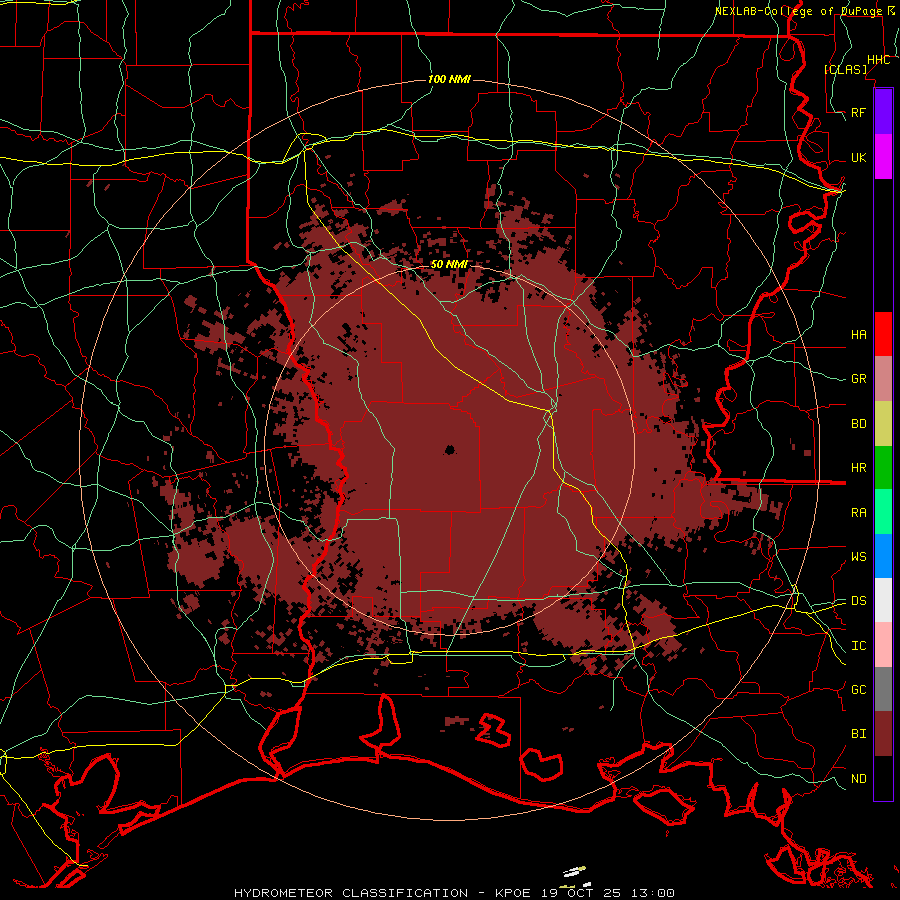Screen dimensions: 900x900
Task: Click the "[CLAS]" legend header text
Action: [x=845, y=69]
